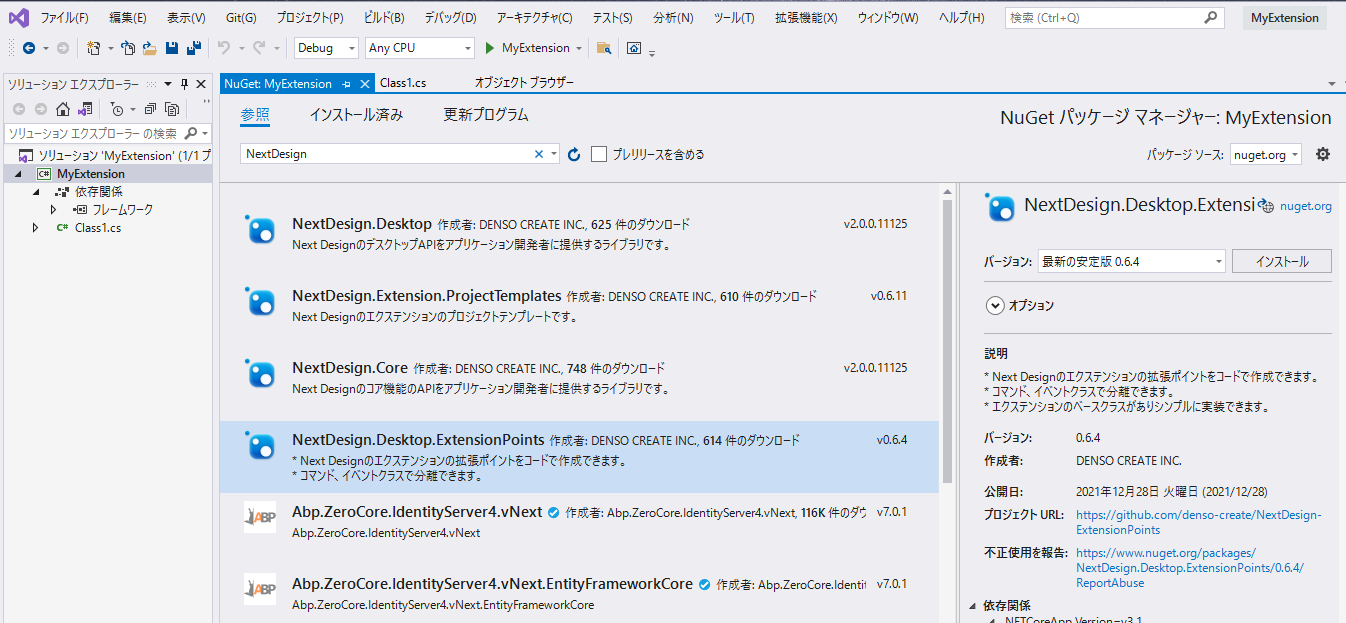Refresh the NuGet package search results
The image size is (1346, 623).
(574, 154)
